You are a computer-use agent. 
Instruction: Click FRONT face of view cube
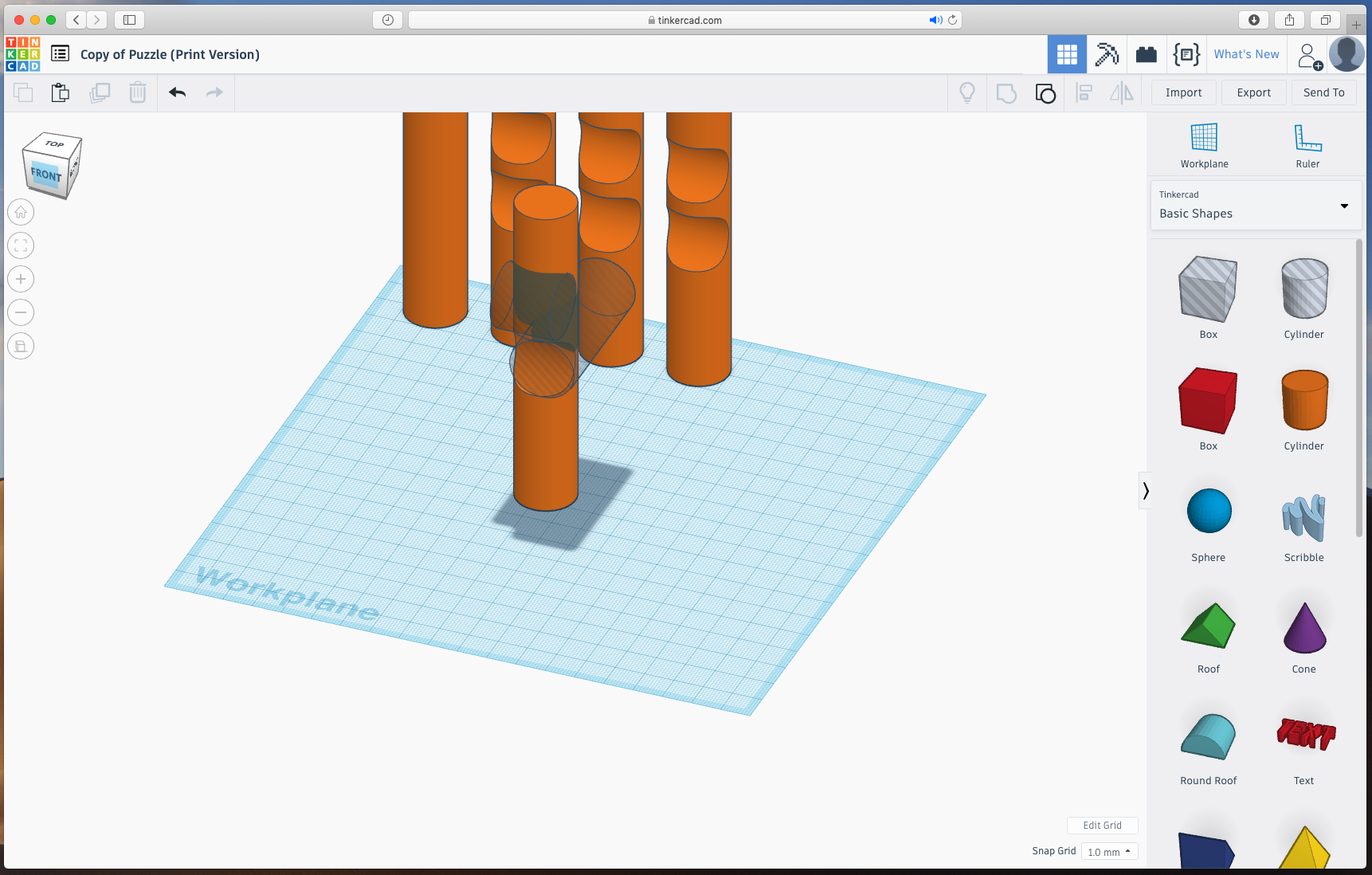(45, 175)
